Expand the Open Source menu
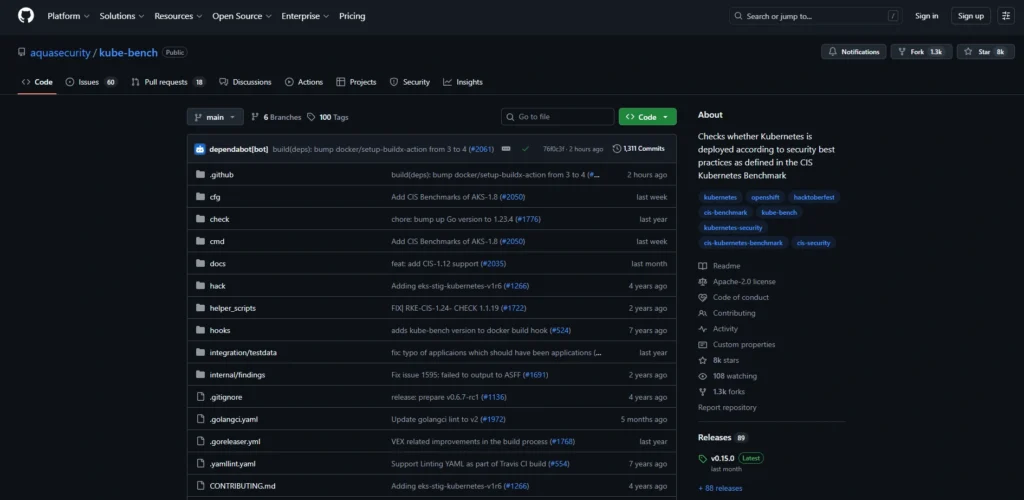 241,16
